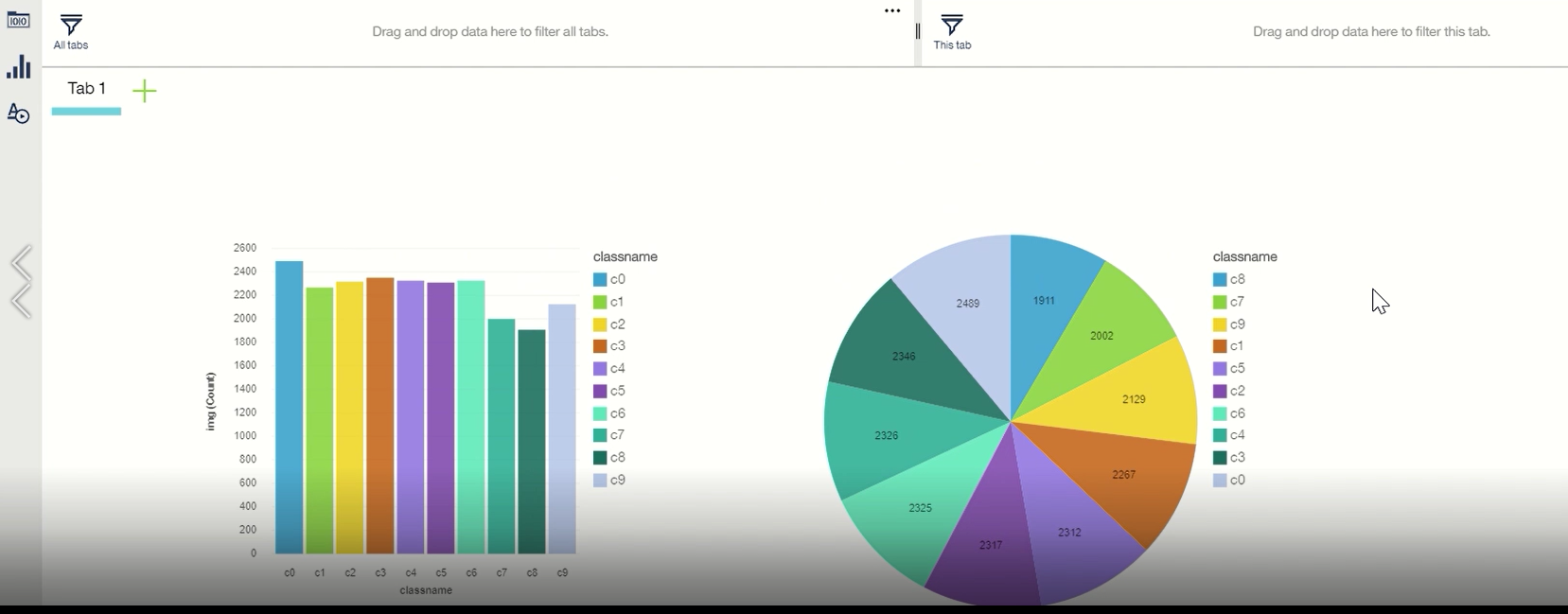Click the lower left chevron arrow
The width and height of the screenshot is (1568, 614).
(x=21, y=303)
